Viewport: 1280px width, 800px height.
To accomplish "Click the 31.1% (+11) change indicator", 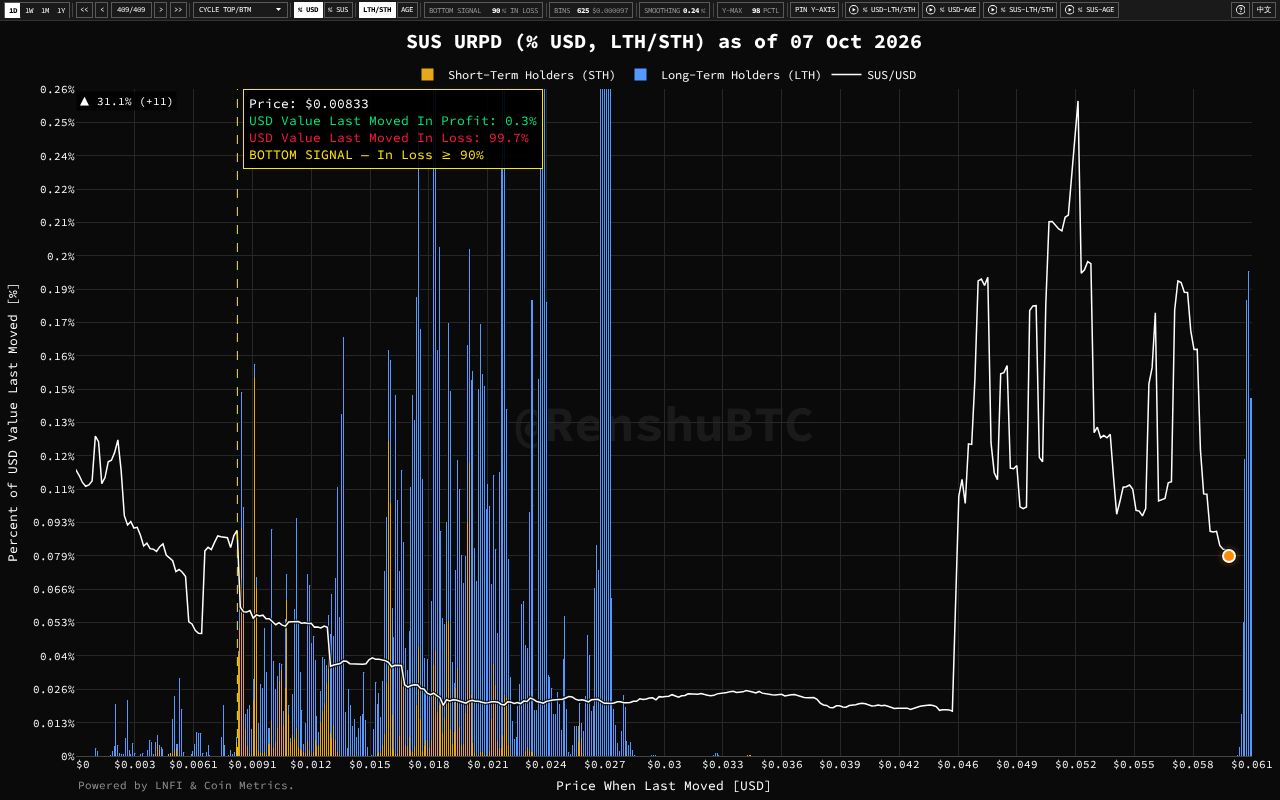I will [126, 101].
